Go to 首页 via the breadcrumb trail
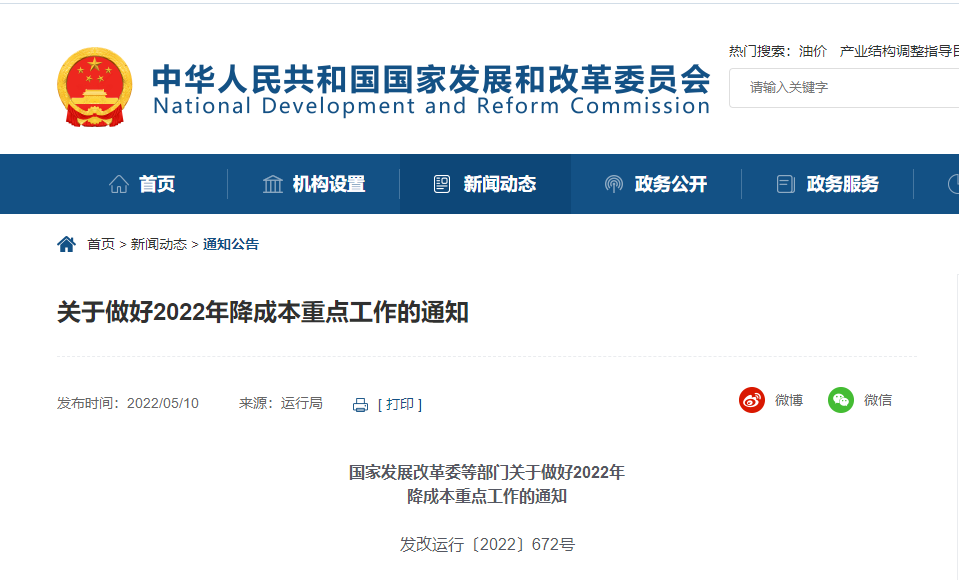Screen dimensions: 959x580 pos(101,244)
